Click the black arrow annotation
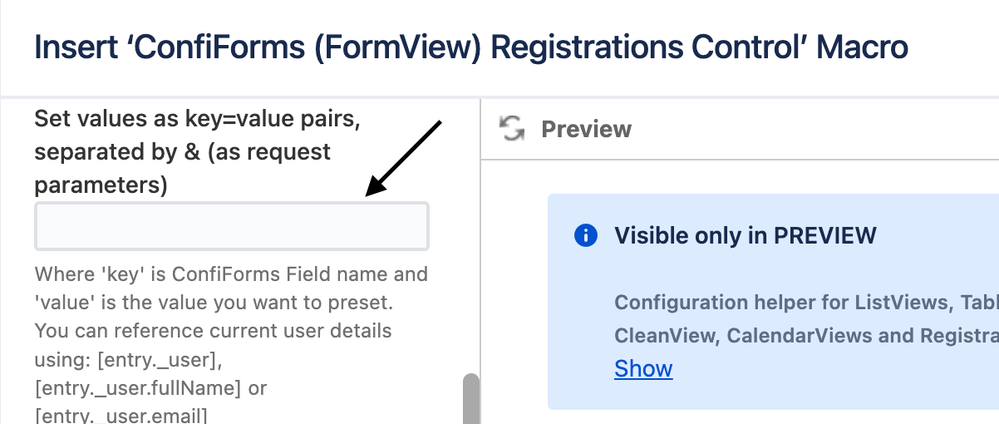This screenshot has height=424, width=999. pos(403,158)
